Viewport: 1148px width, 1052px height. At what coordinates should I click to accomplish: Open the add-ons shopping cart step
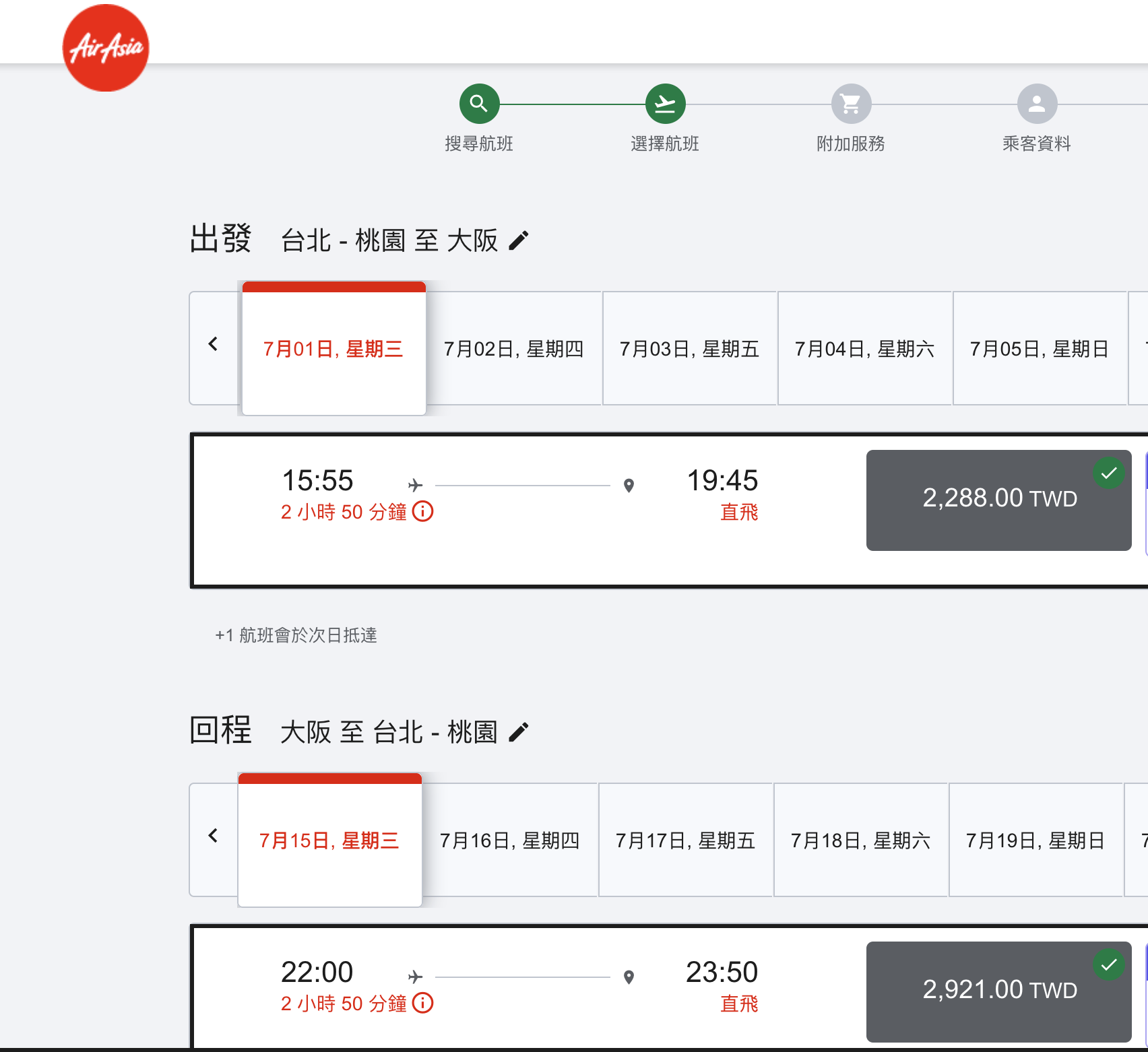tap(851, 104)
